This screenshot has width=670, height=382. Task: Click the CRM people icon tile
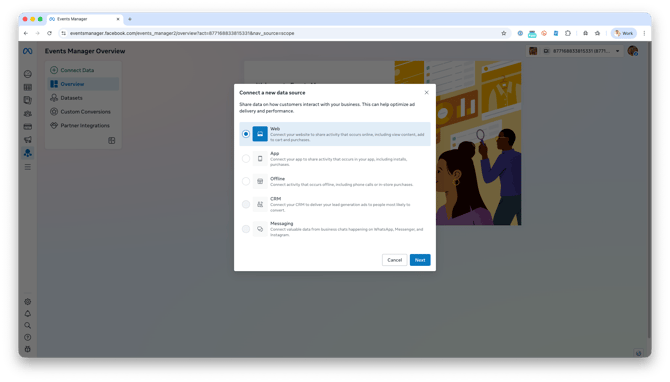coord(260,204)
